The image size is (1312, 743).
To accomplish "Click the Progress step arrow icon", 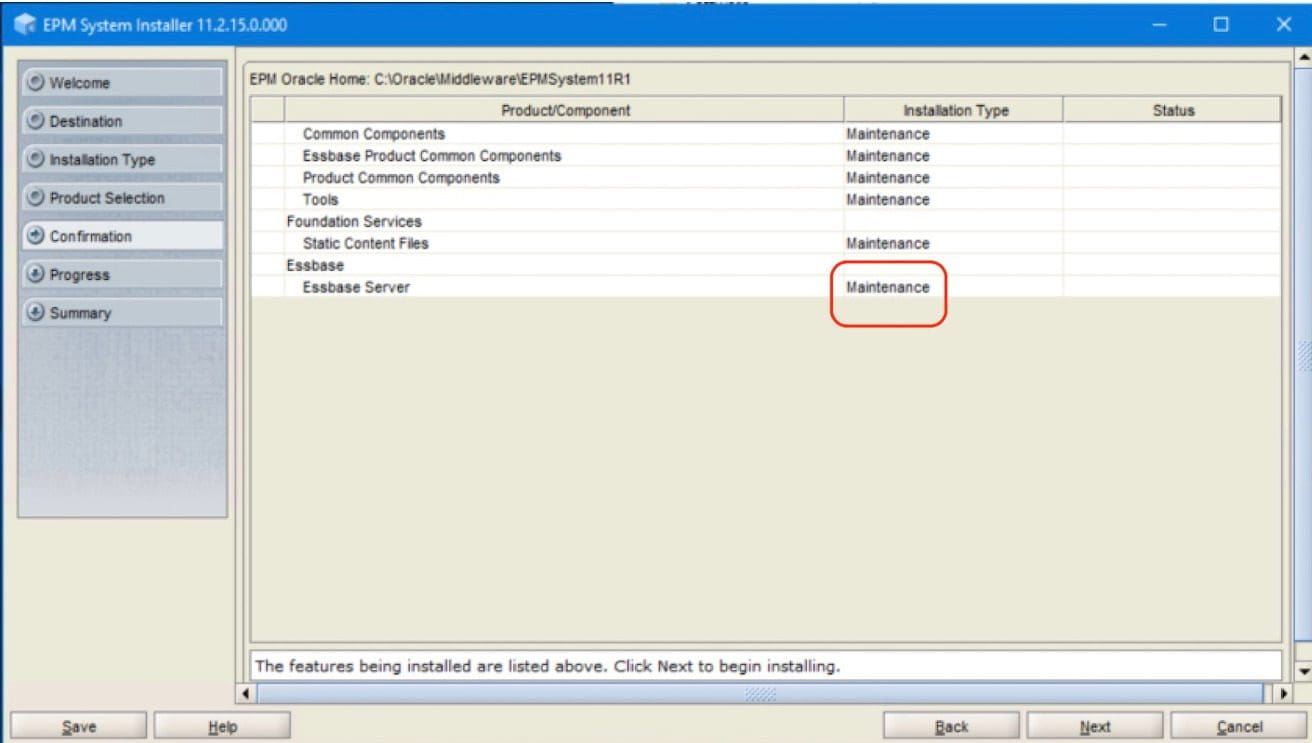I will point(36,274).
